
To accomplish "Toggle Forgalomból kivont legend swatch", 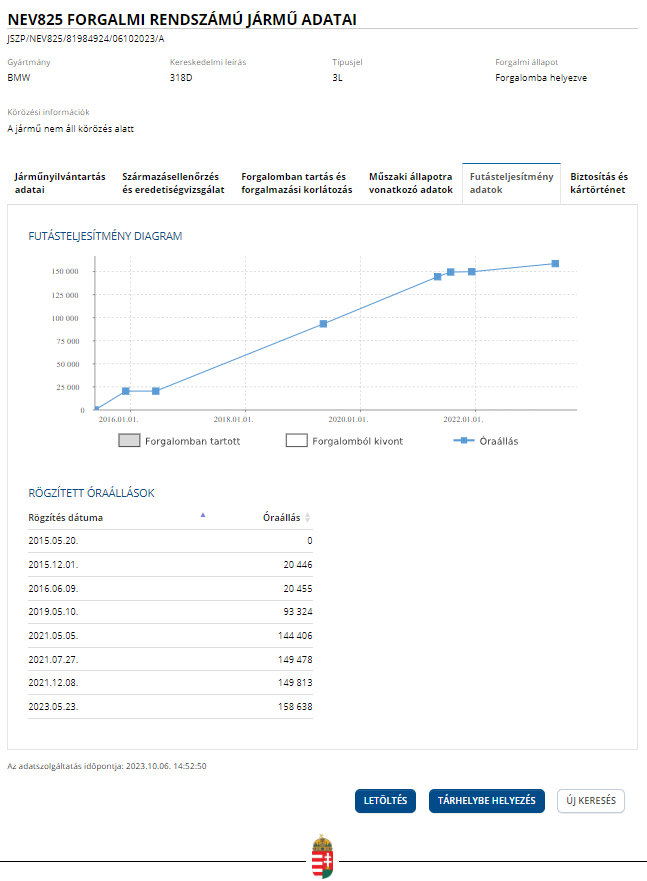I will pyautogui.click(x=297, y=440).
